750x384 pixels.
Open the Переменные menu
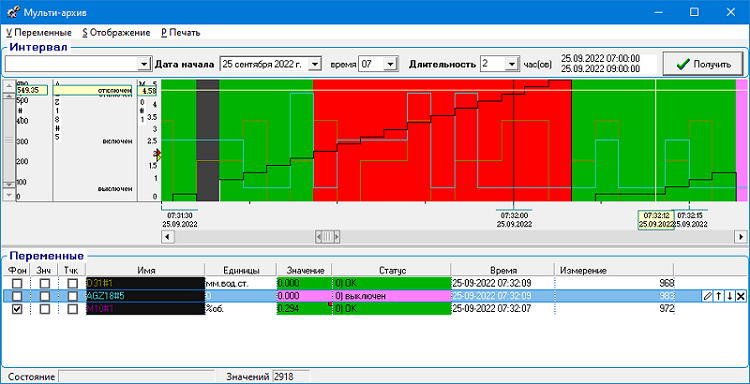pyautogui.click(x=39, y=33)
